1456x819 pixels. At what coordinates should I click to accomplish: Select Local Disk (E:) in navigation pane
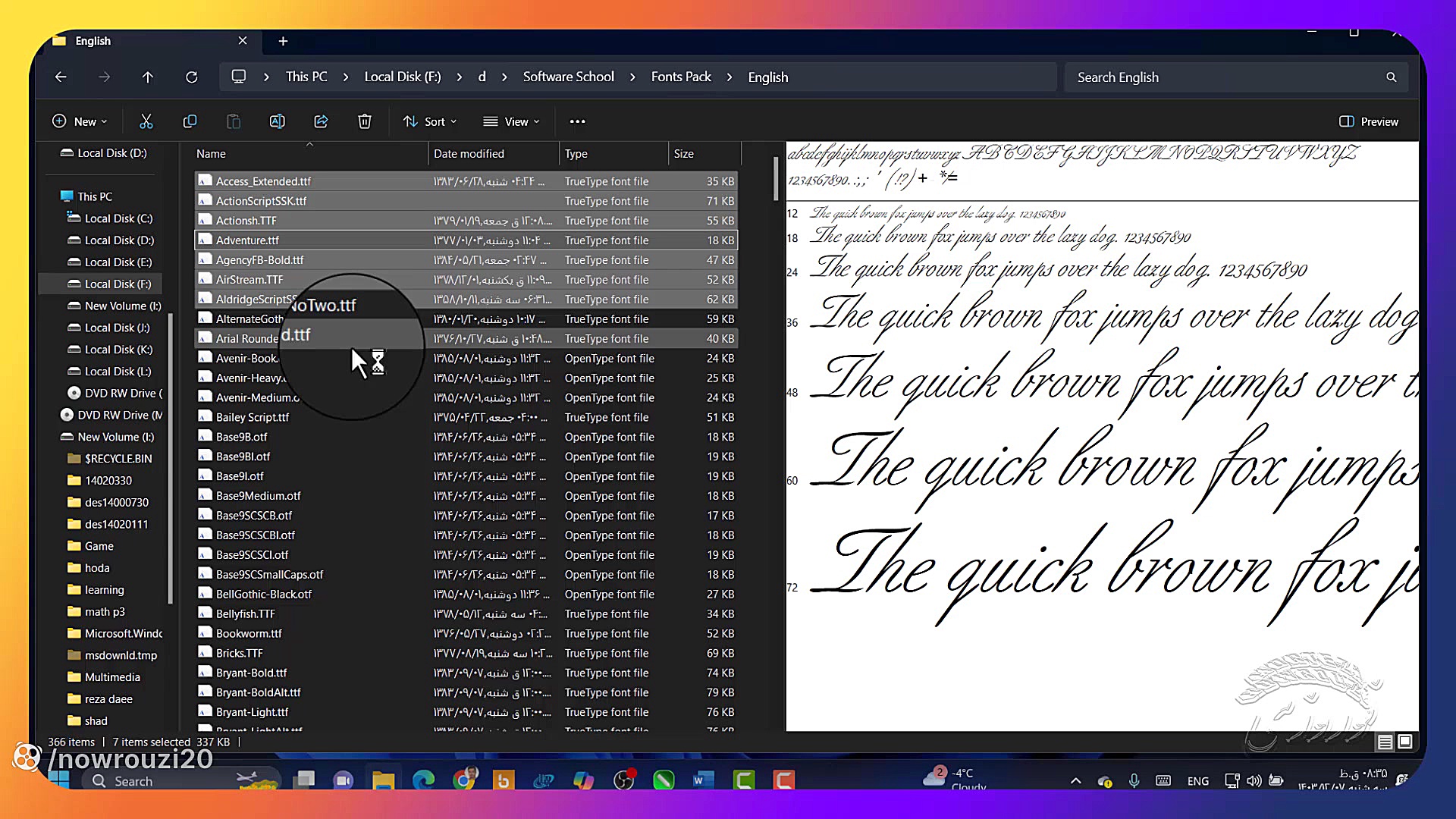tap(118, 262)
